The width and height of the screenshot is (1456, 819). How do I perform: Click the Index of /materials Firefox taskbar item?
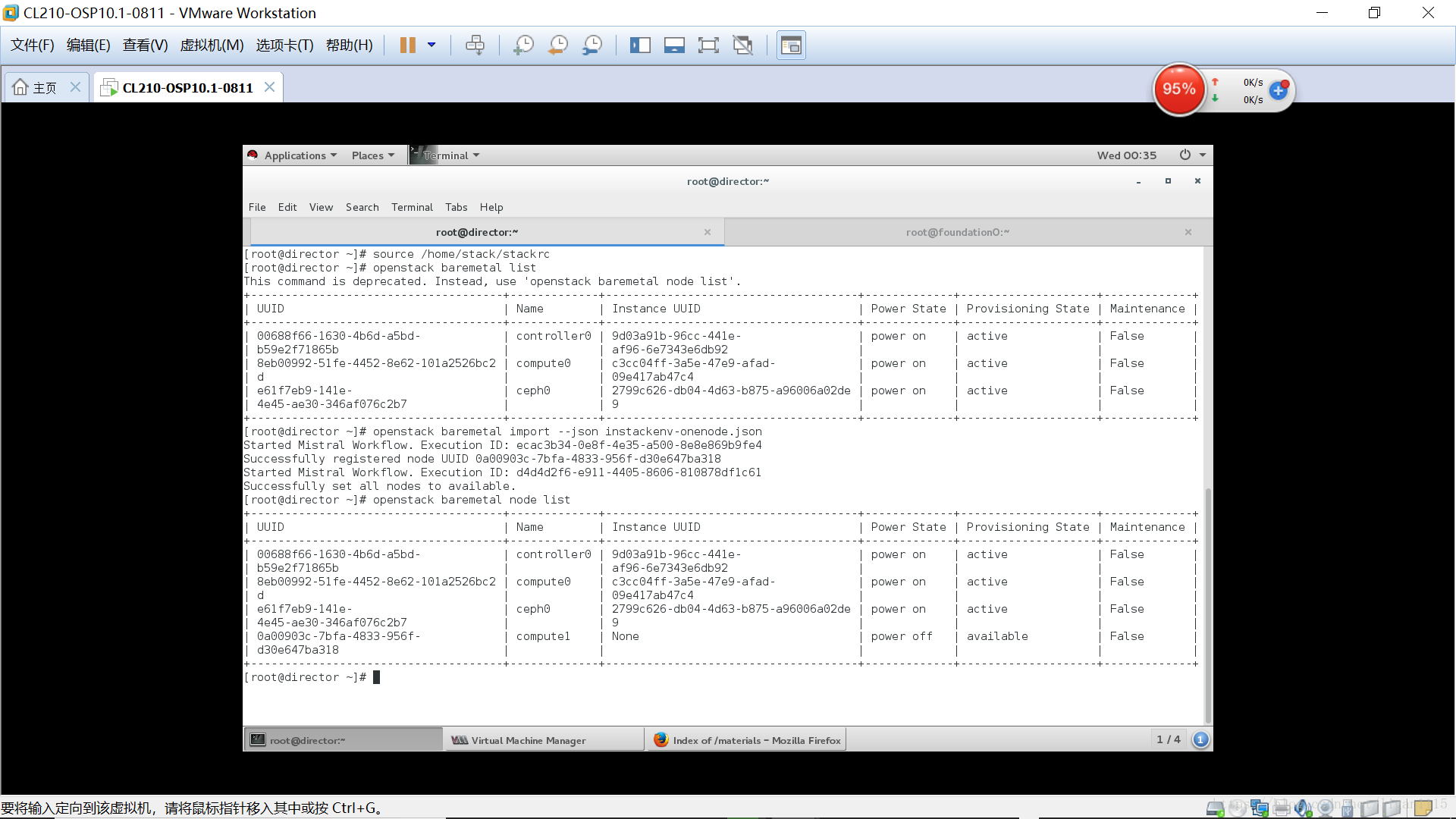click(747, 739)
